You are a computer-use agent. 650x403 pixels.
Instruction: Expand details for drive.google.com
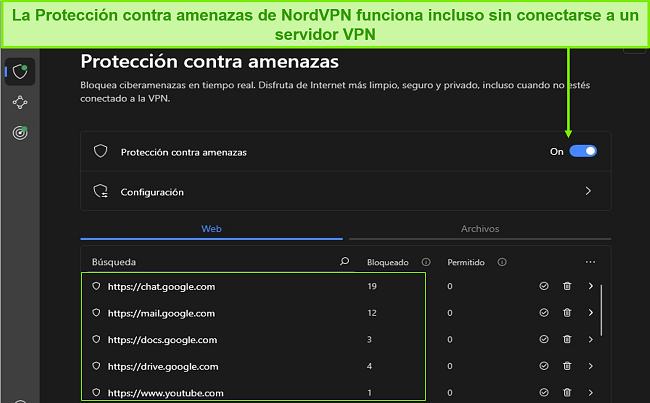[x=591, y=366]
